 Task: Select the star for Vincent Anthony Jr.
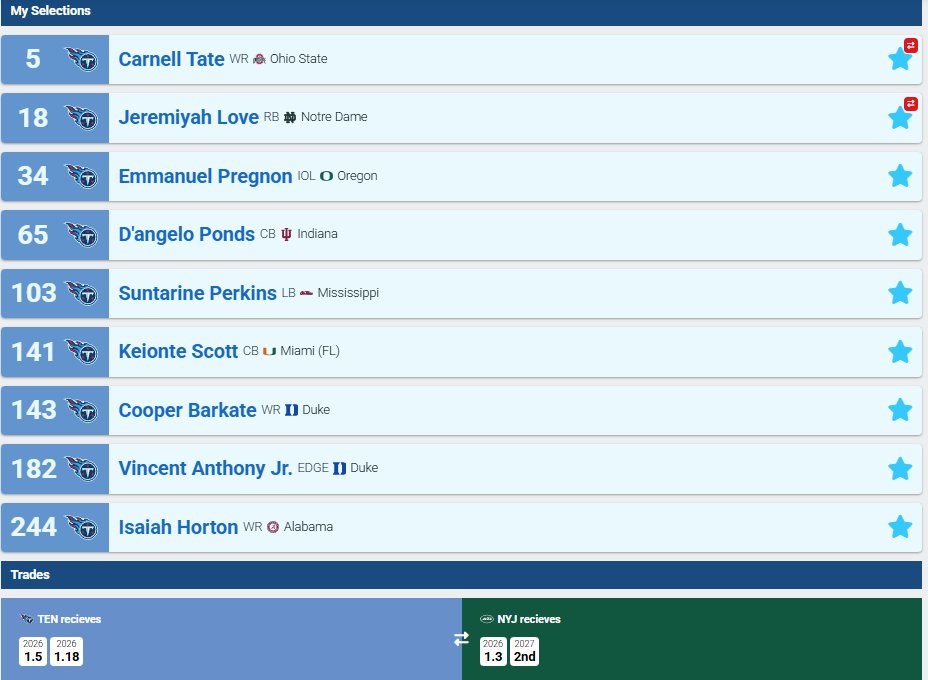pos(900,469)
